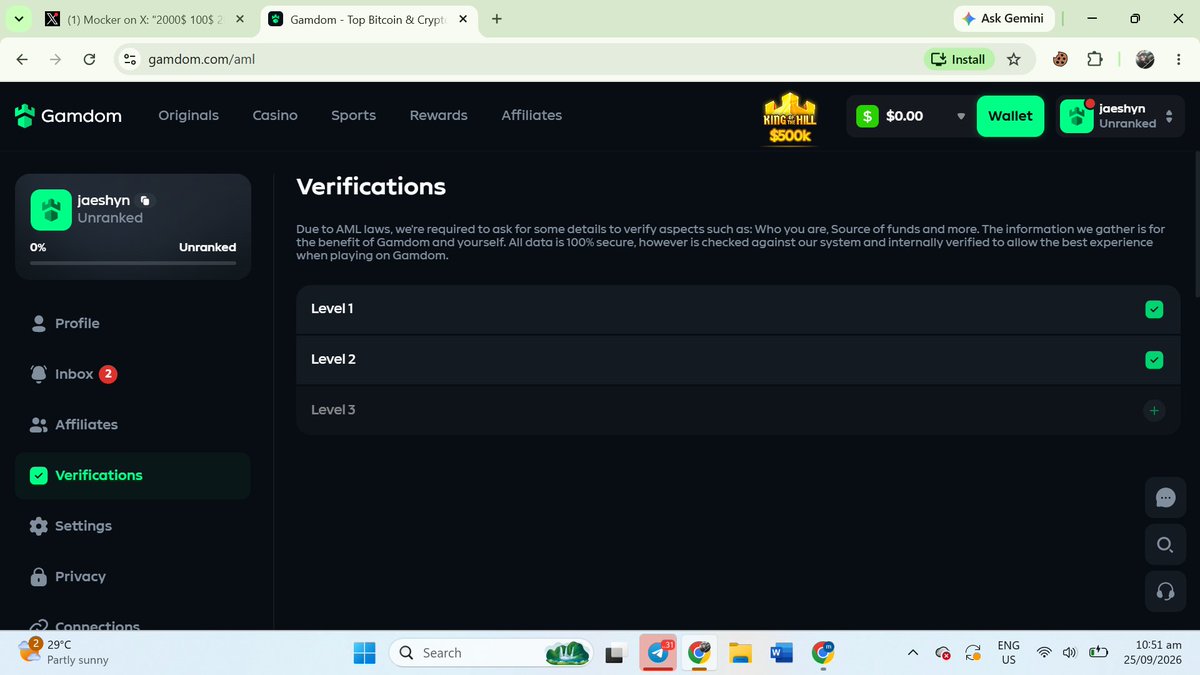Open Chrome tab search dropdown
The width and height of the screenshot is (1200, 675).
point(18,19)
